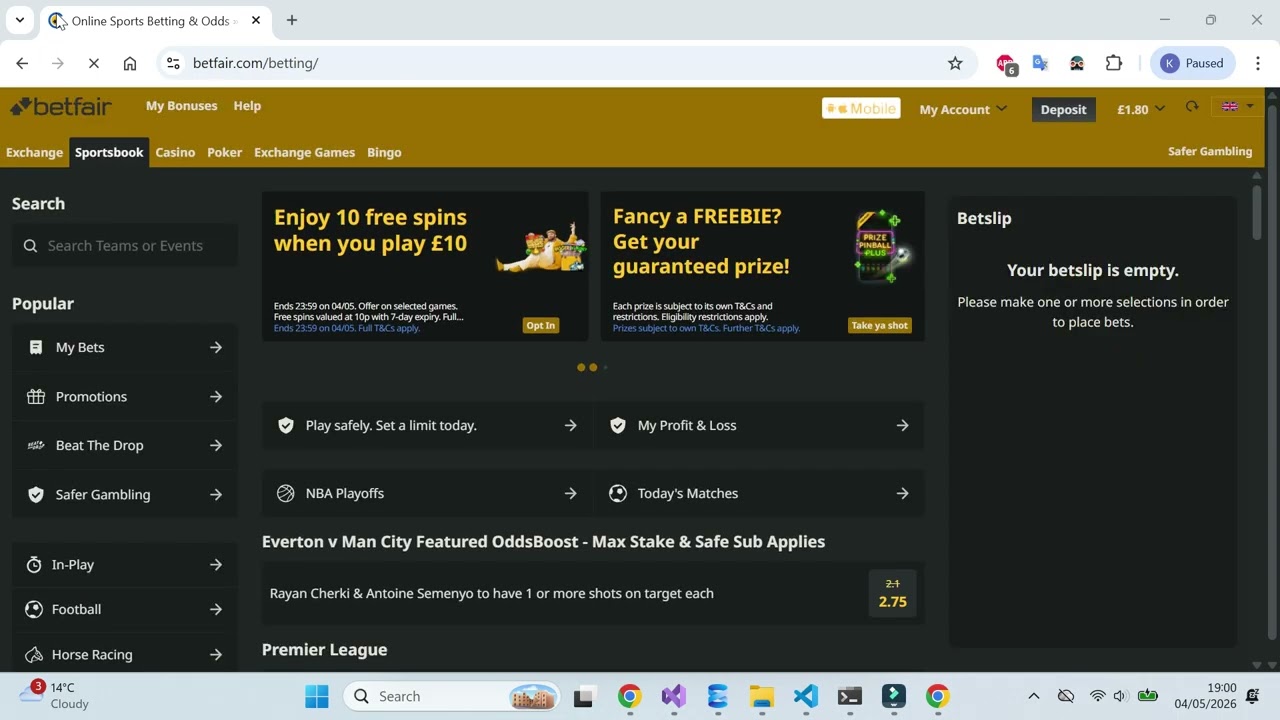Viewport: 1280px width, 720px height.
Task: Show hidden system tray icons
Action: pos(1034,696)
